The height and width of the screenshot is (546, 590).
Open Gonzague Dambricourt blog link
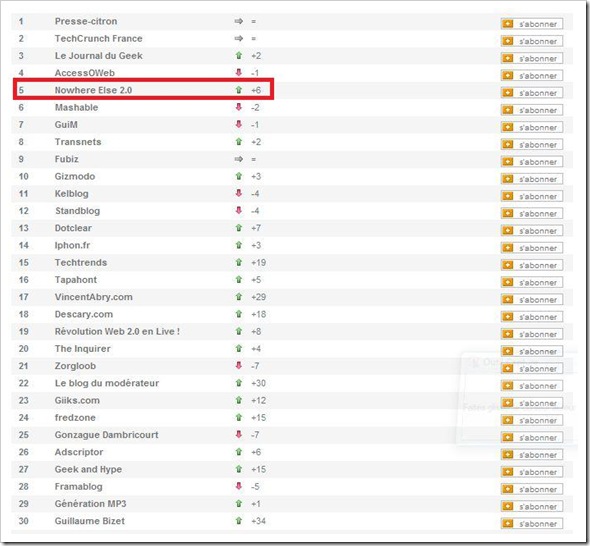(106, 435)
